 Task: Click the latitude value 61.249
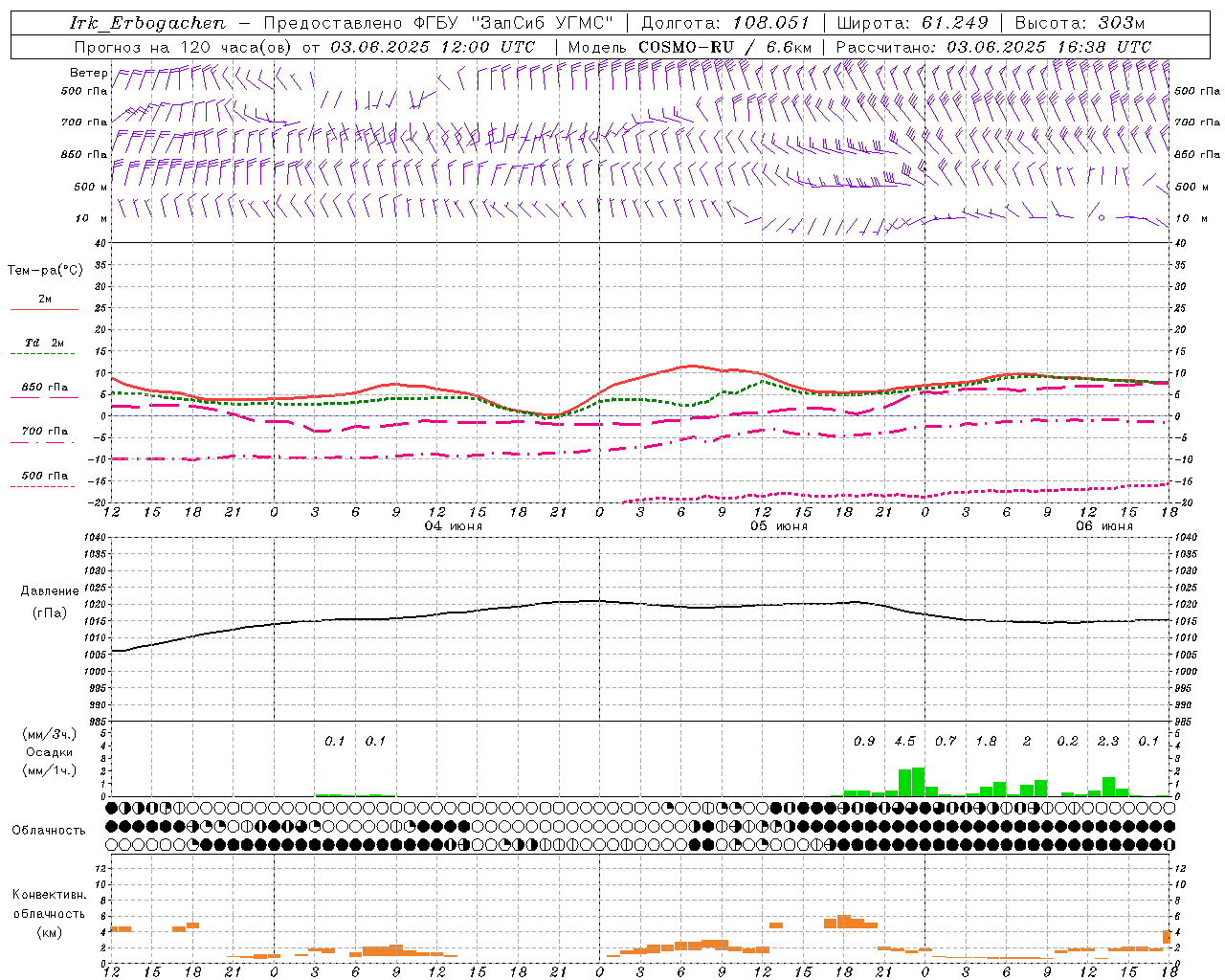pos(954,23)
